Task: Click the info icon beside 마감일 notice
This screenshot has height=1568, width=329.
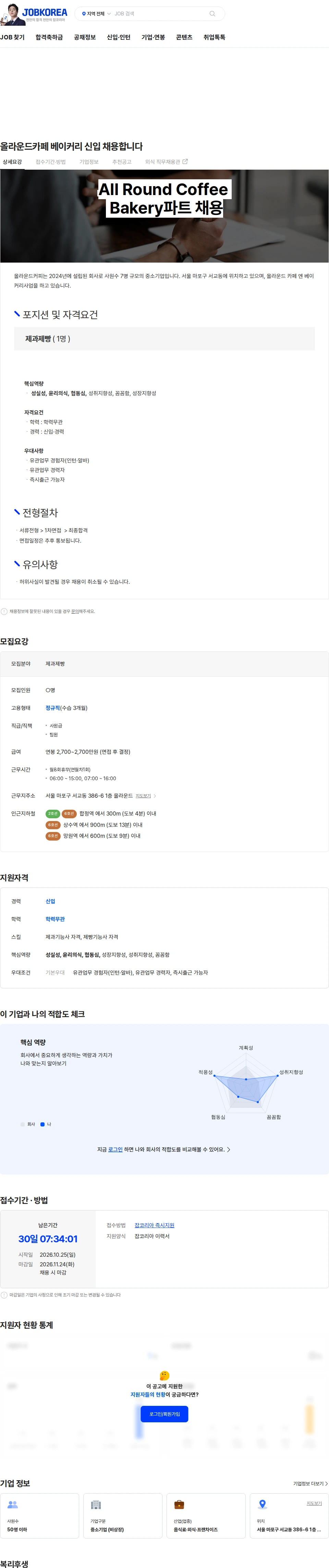Action: (x=4, y=1295)
